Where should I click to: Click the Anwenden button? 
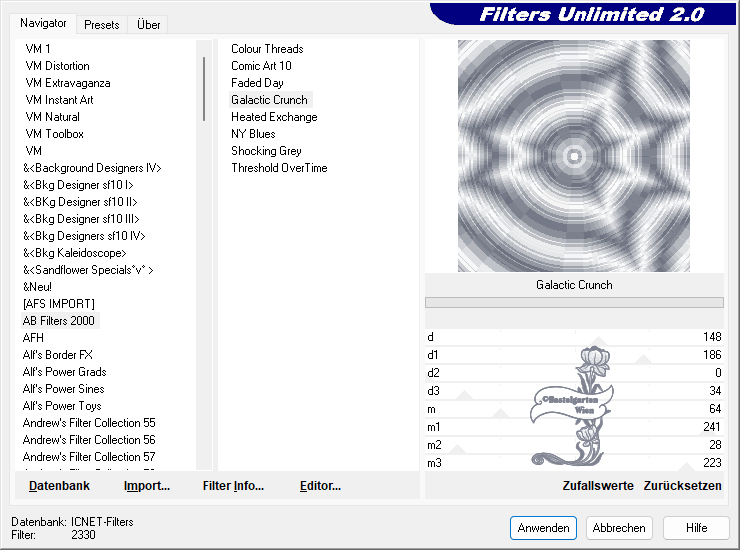click(x=543, y=527)
